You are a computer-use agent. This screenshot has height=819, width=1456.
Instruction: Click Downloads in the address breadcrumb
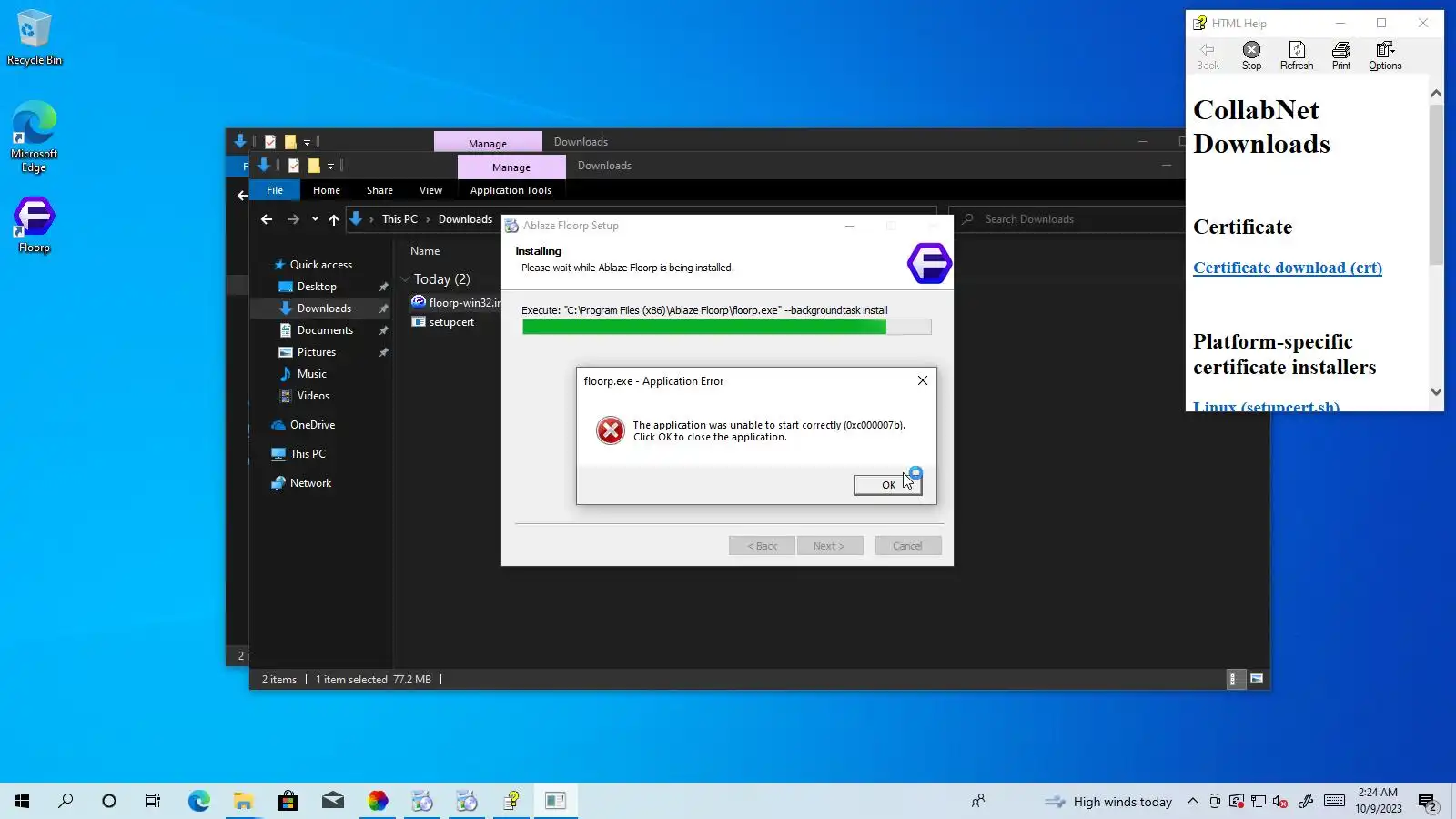465,219
